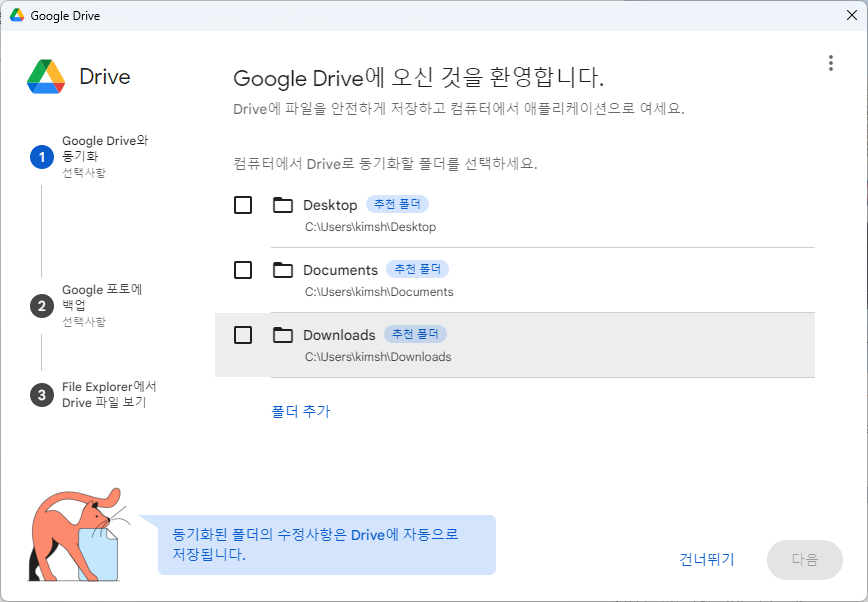Click the Downloads folder icon
This screenshot has width=868, height=602.
point(283,335)
